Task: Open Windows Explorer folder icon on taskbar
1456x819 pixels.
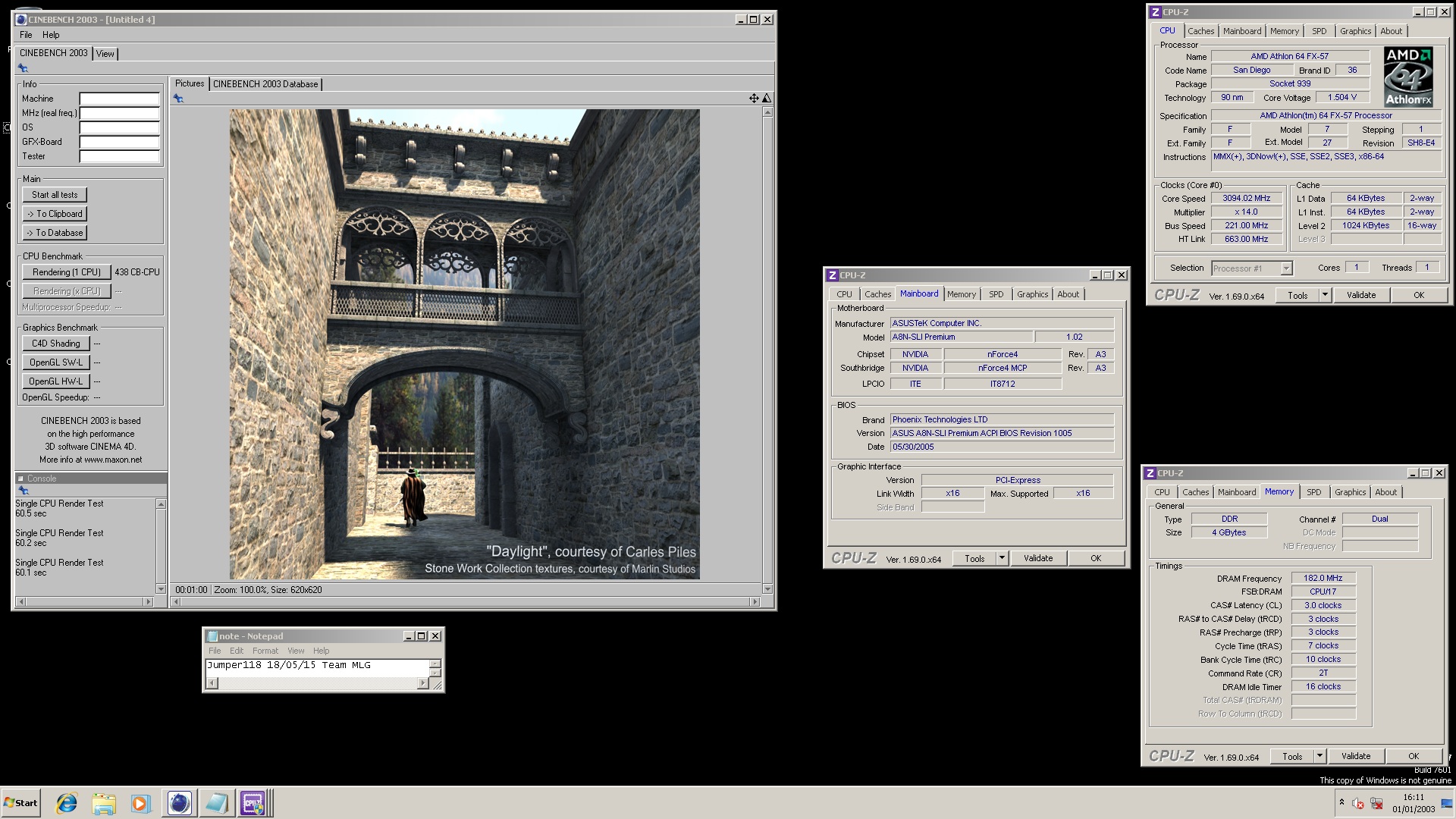Action: click(x=104, y=803)
